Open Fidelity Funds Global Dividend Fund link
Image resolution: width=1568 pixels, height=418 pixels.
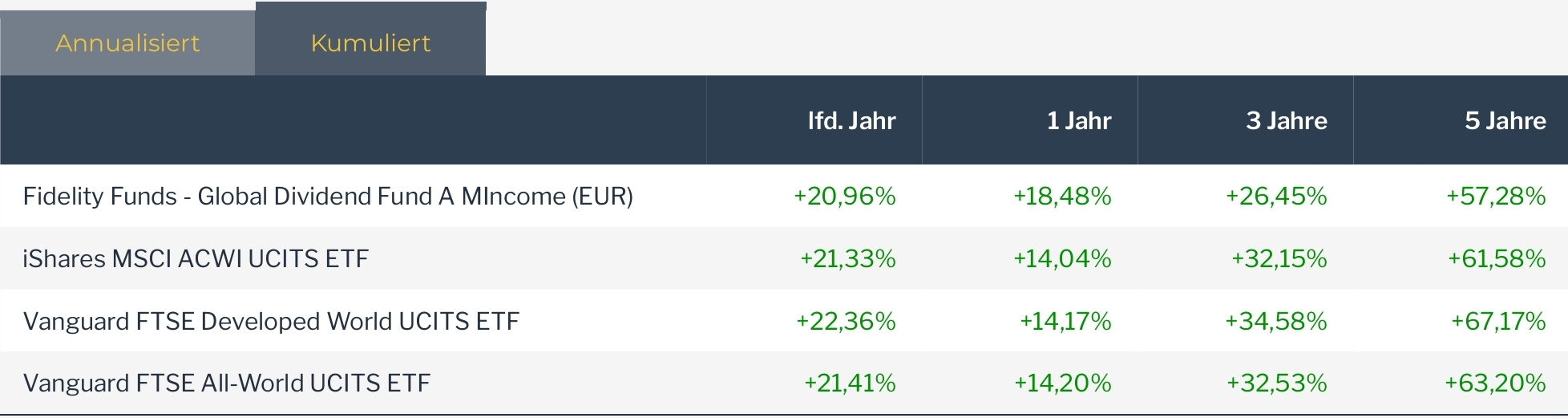coord(328,196)
